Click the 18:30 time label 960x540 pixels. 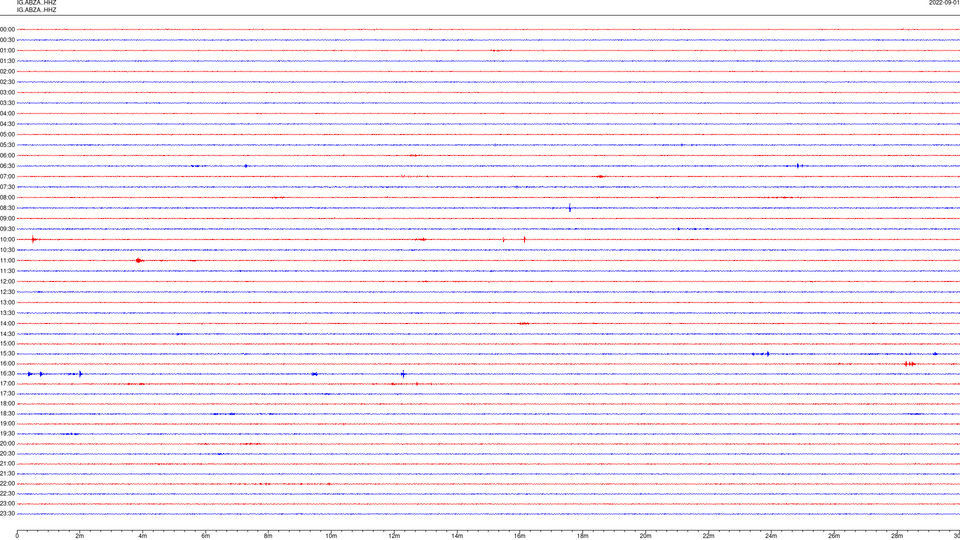(x=7, y=414)
